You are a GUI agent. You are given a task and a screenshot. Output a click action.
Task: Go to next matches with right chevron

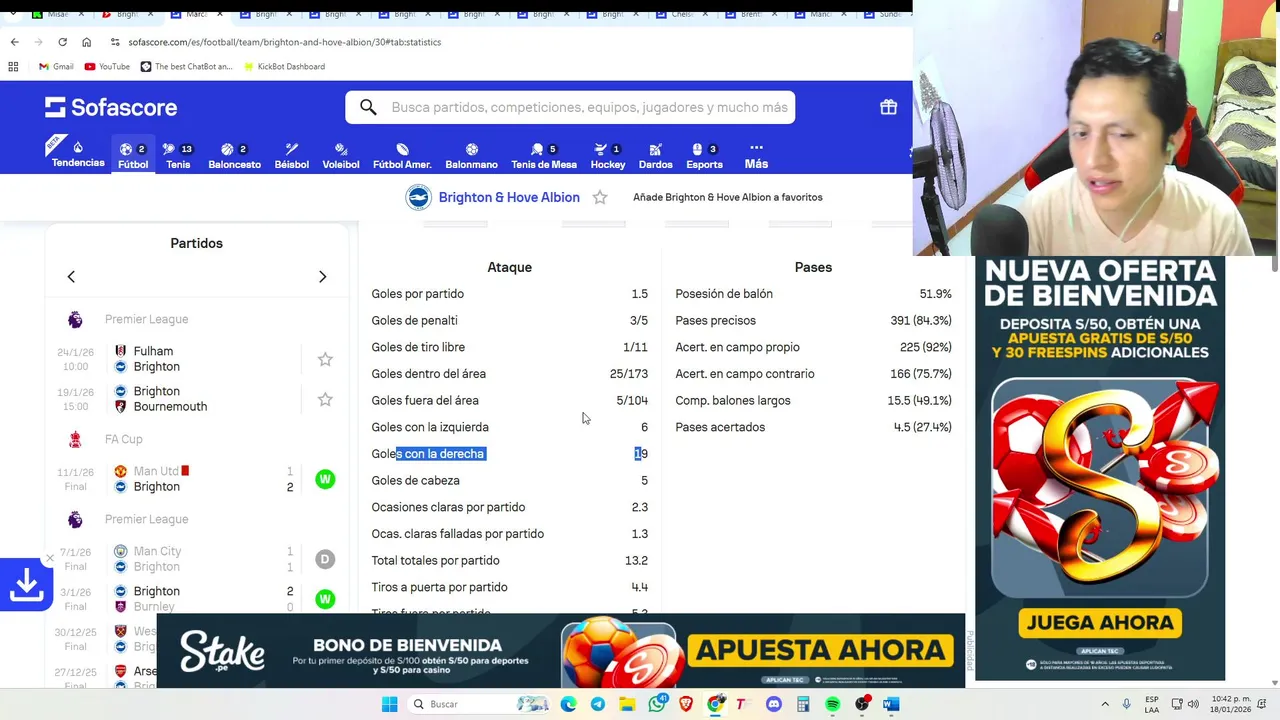pyautogui.click(x=322, y=276)
